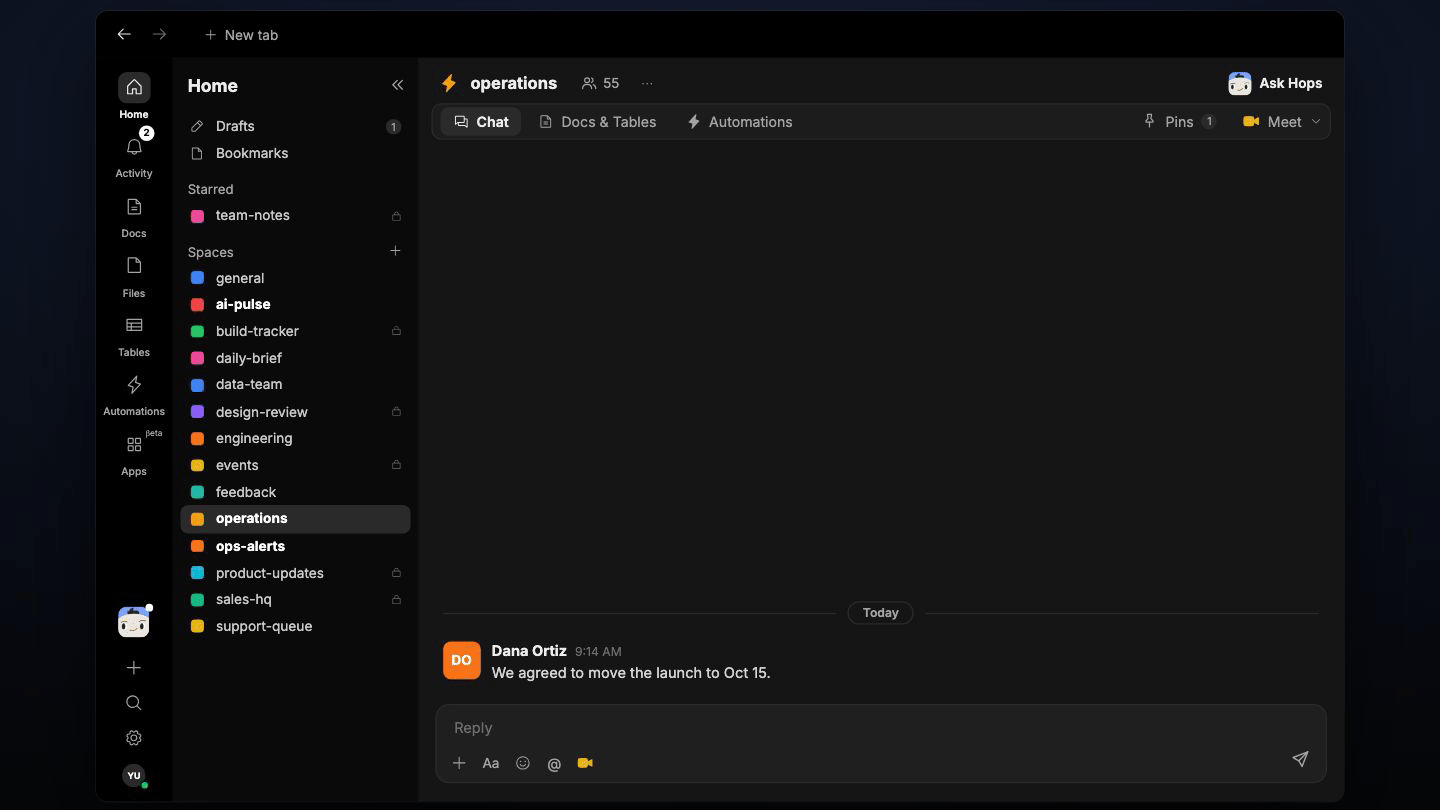The height and width of the screenshot is (810, 1440).
Task: Open Bookmarks in sidebar
Action: coord(295,153)
